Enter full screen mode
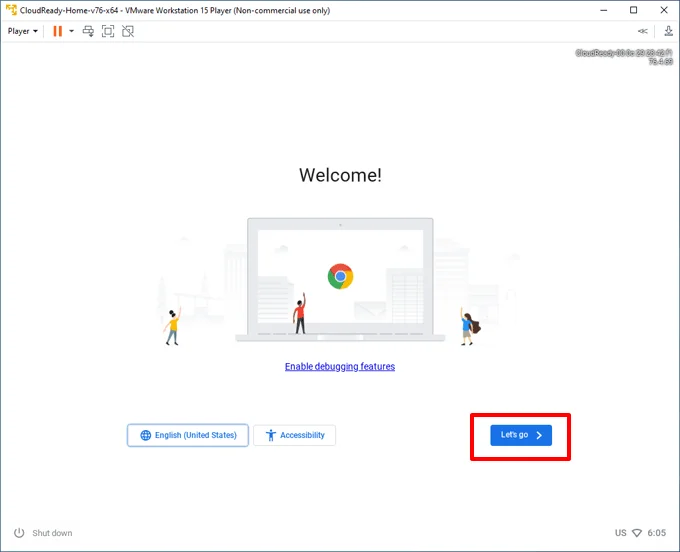 pos(108,31)
